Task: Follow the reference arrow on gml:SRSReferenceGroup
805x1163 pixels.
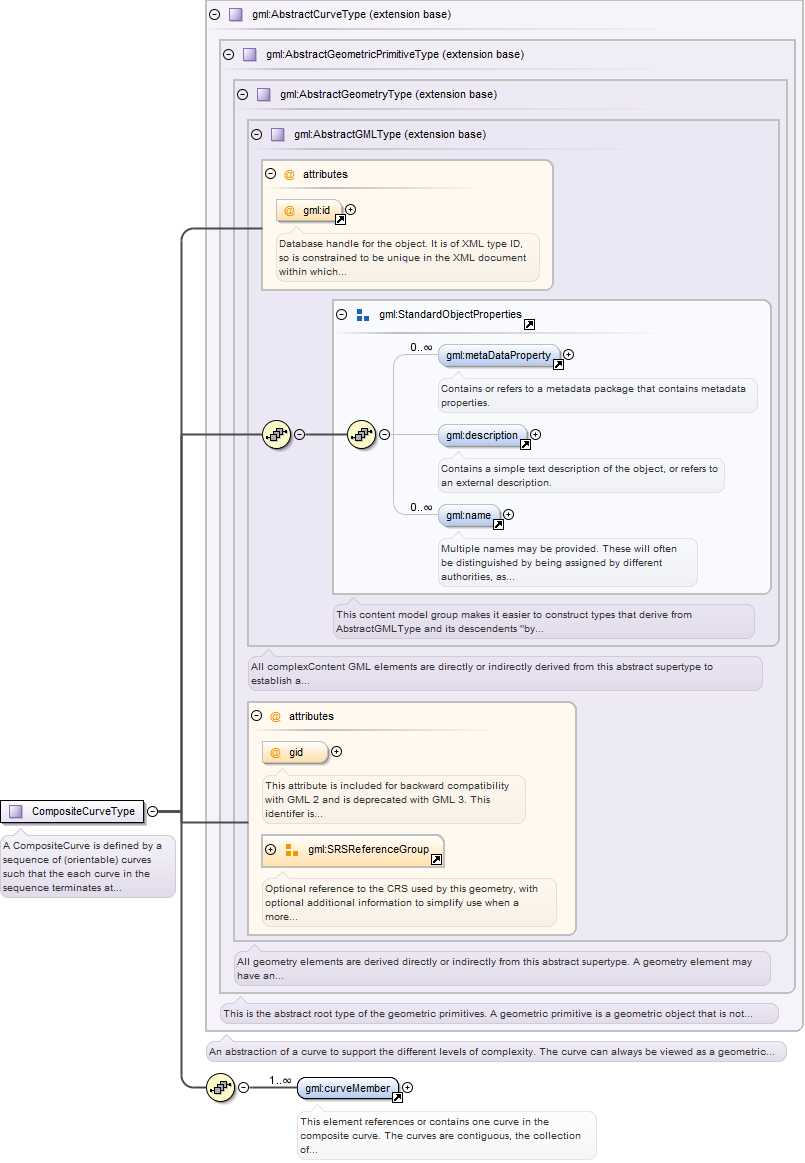Action: (x=436, y=859)
